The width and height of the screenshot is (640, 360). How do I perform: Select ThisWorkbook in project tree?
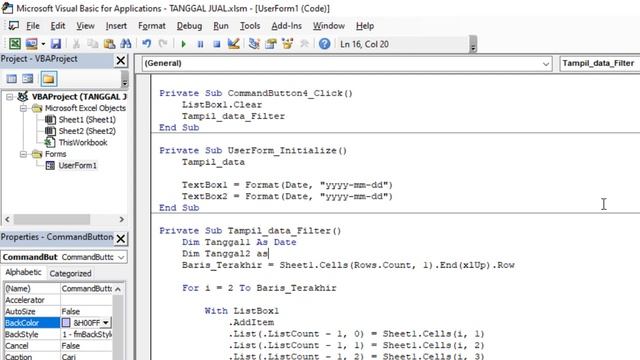pos(83,142)
